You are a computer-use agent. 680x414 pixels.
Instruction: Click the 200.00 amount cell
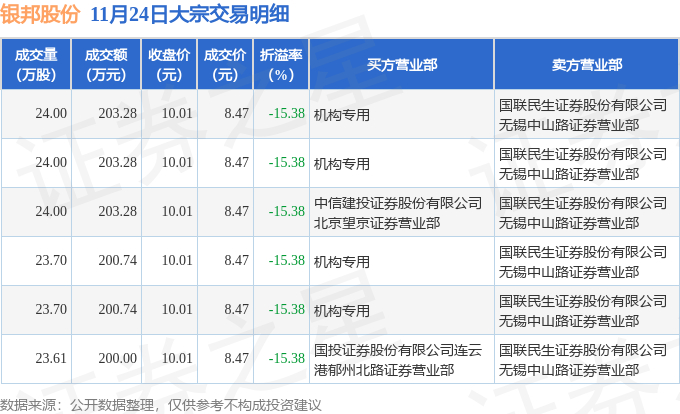118,359
